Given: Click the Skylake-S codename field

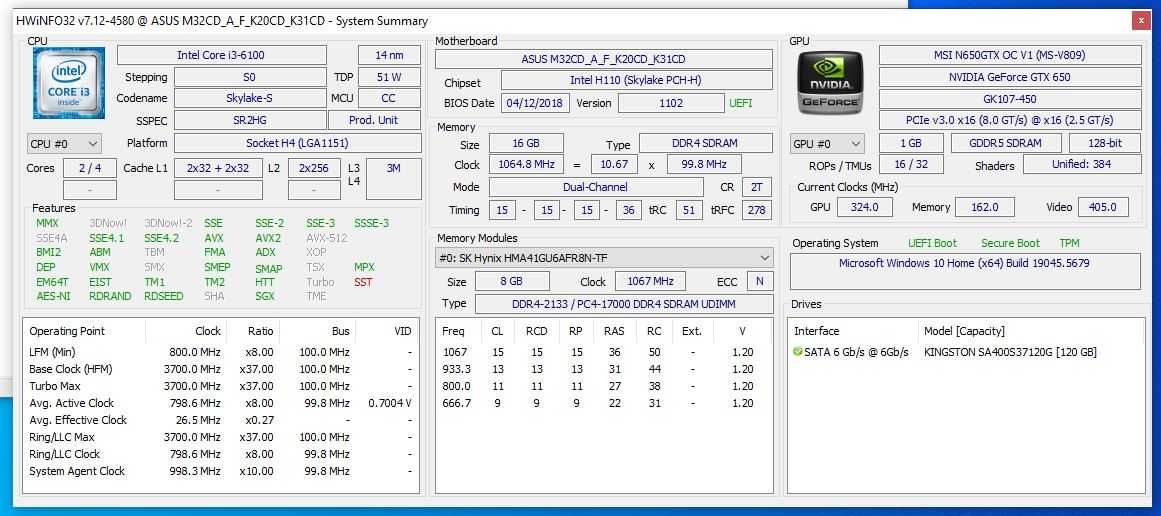Looking at the screenshot, I should point(250,98).
